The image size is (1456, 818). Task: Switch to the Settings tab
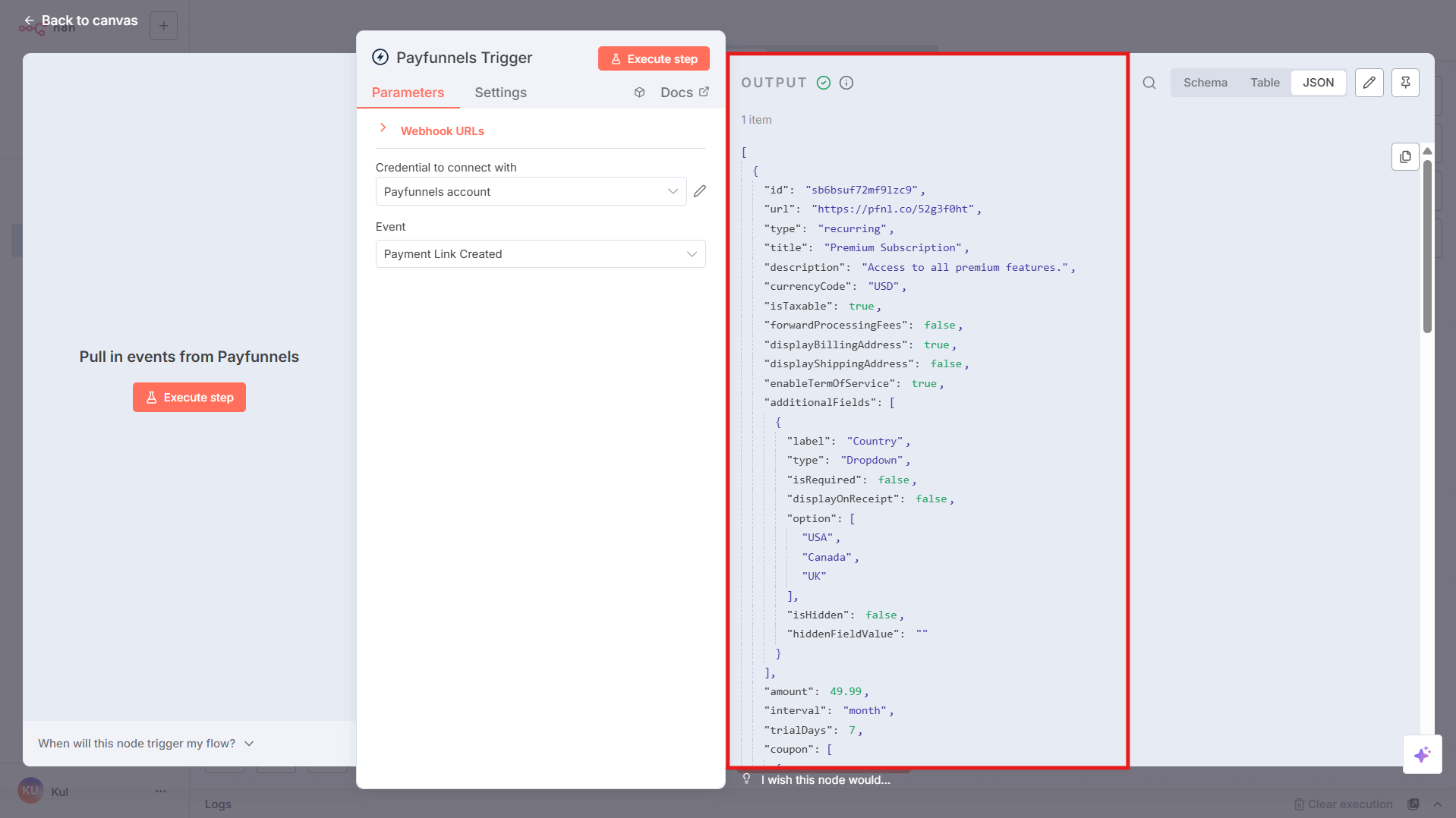tap(500, 93)
